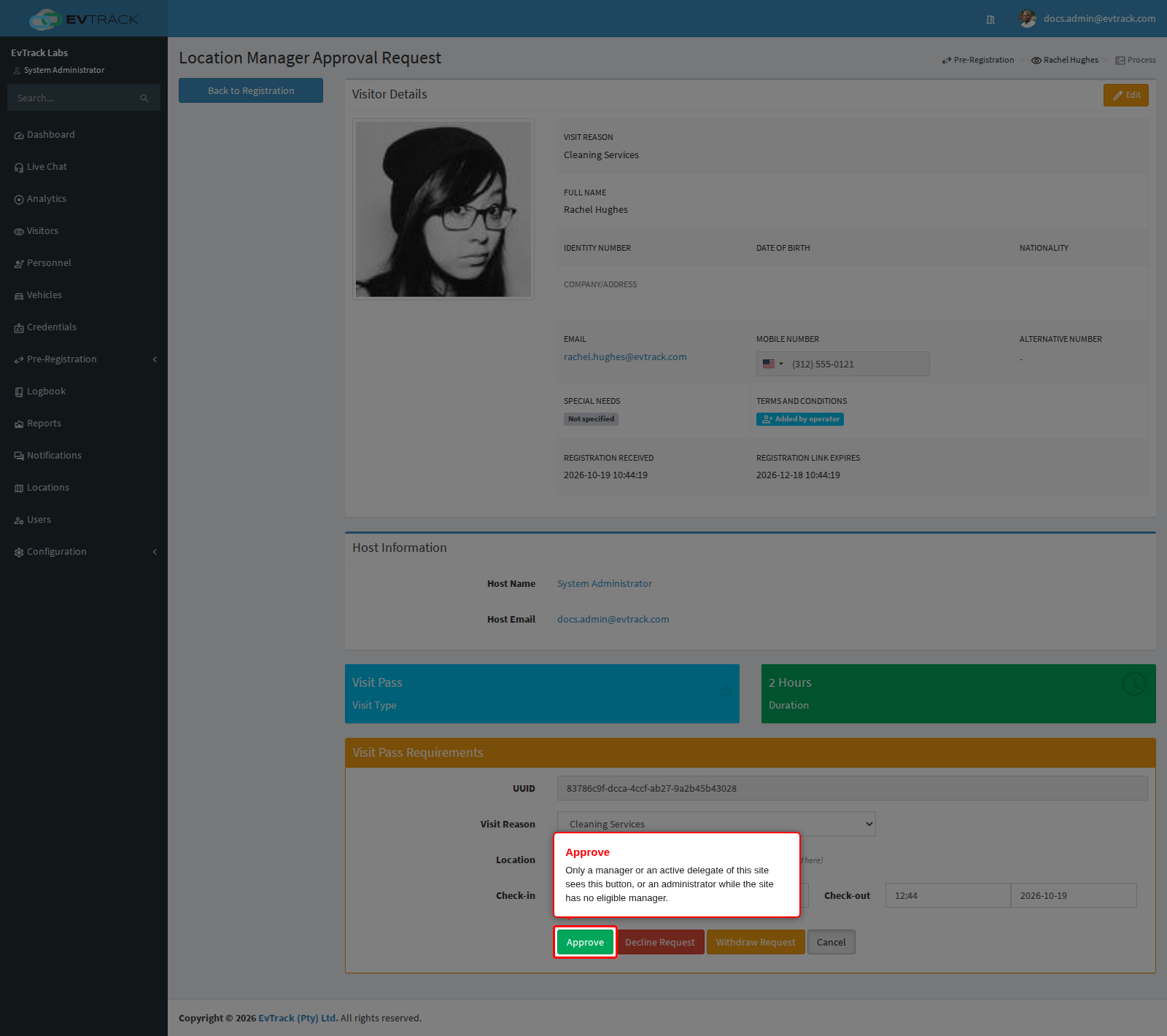
Task: Click Withdraw Request button
Action: pos(756,942)
